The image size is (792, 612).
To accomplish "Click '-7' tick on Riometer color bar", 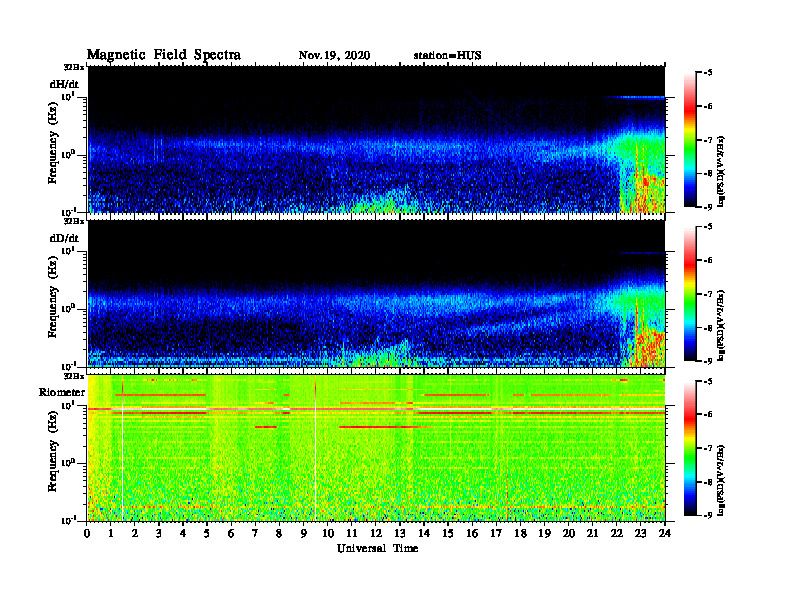I will point(708,448).
